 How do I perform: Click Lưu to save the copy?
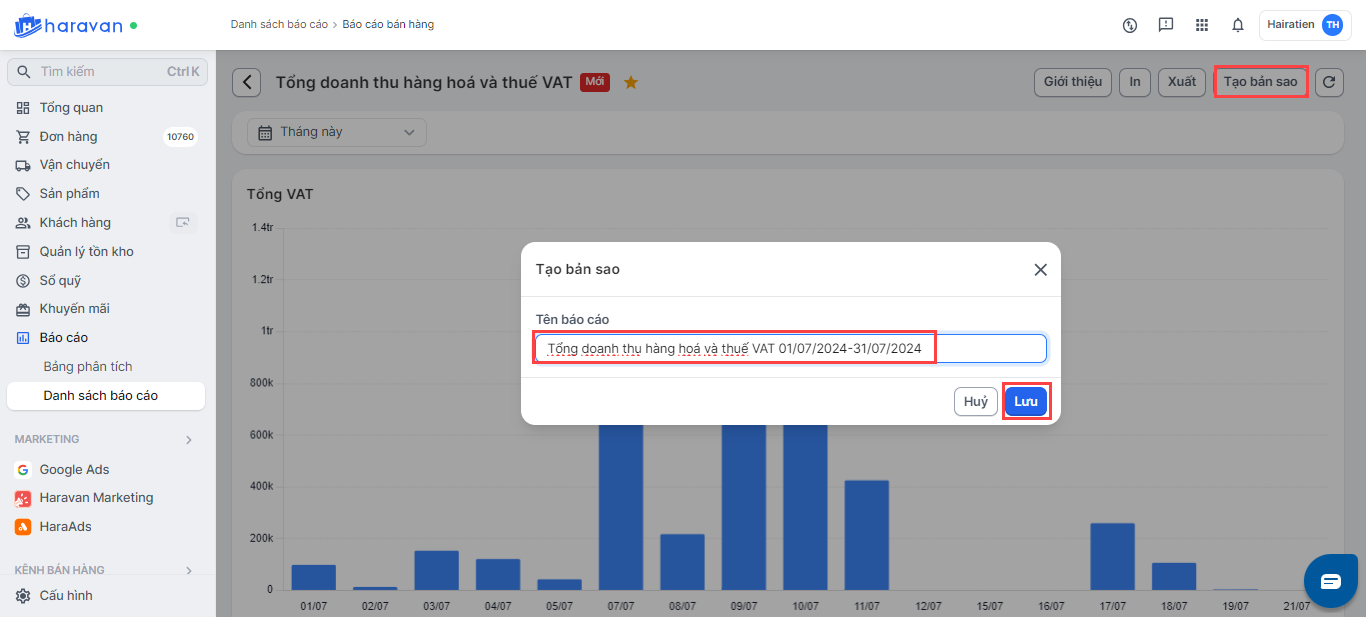[x=1026, y=402]
